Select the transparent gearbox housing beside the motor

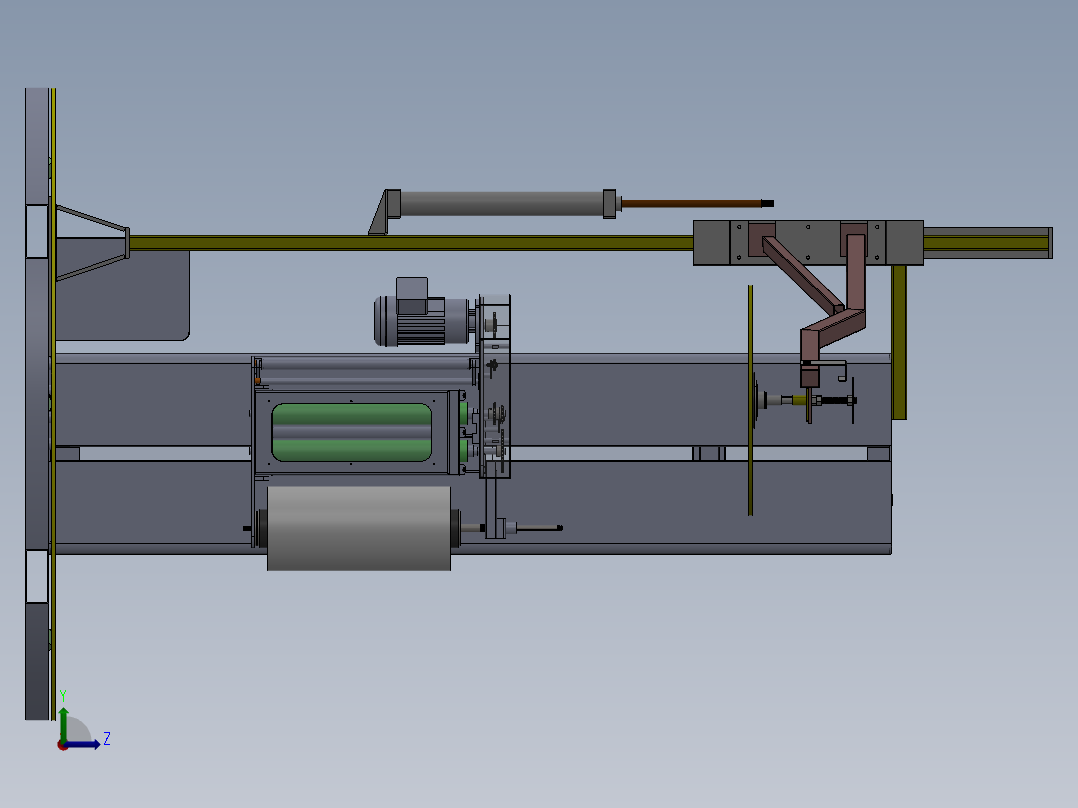pyautogui.click(x=495, y=386)
